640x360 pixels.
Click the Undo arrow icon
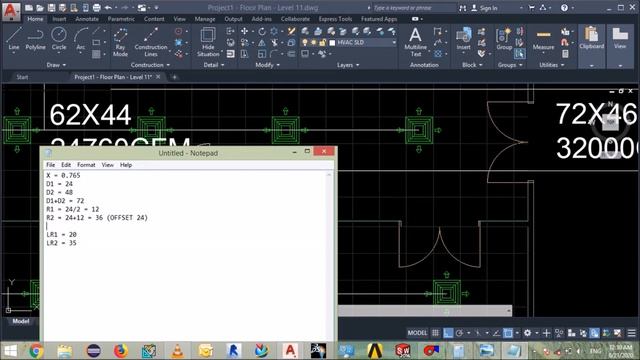[108, 8]
